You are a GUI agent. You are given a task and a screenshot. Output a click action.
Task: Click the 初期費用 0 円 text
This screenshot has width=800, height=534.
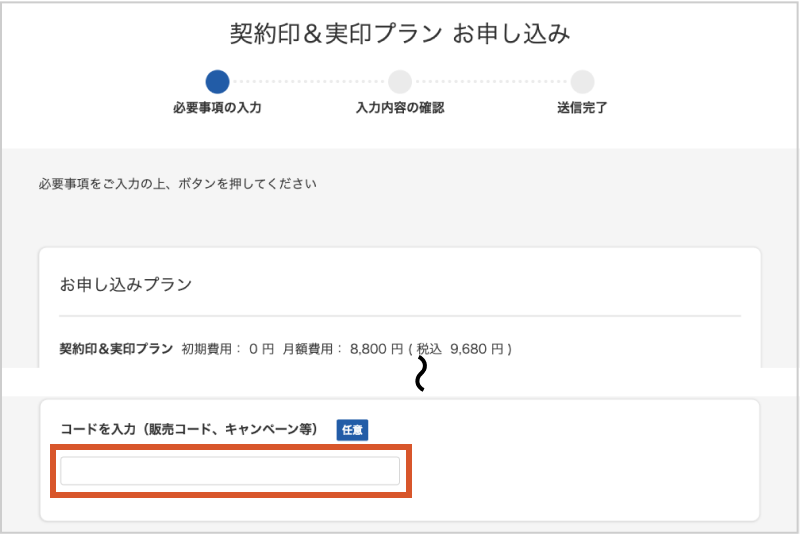(x=227, y=349)
